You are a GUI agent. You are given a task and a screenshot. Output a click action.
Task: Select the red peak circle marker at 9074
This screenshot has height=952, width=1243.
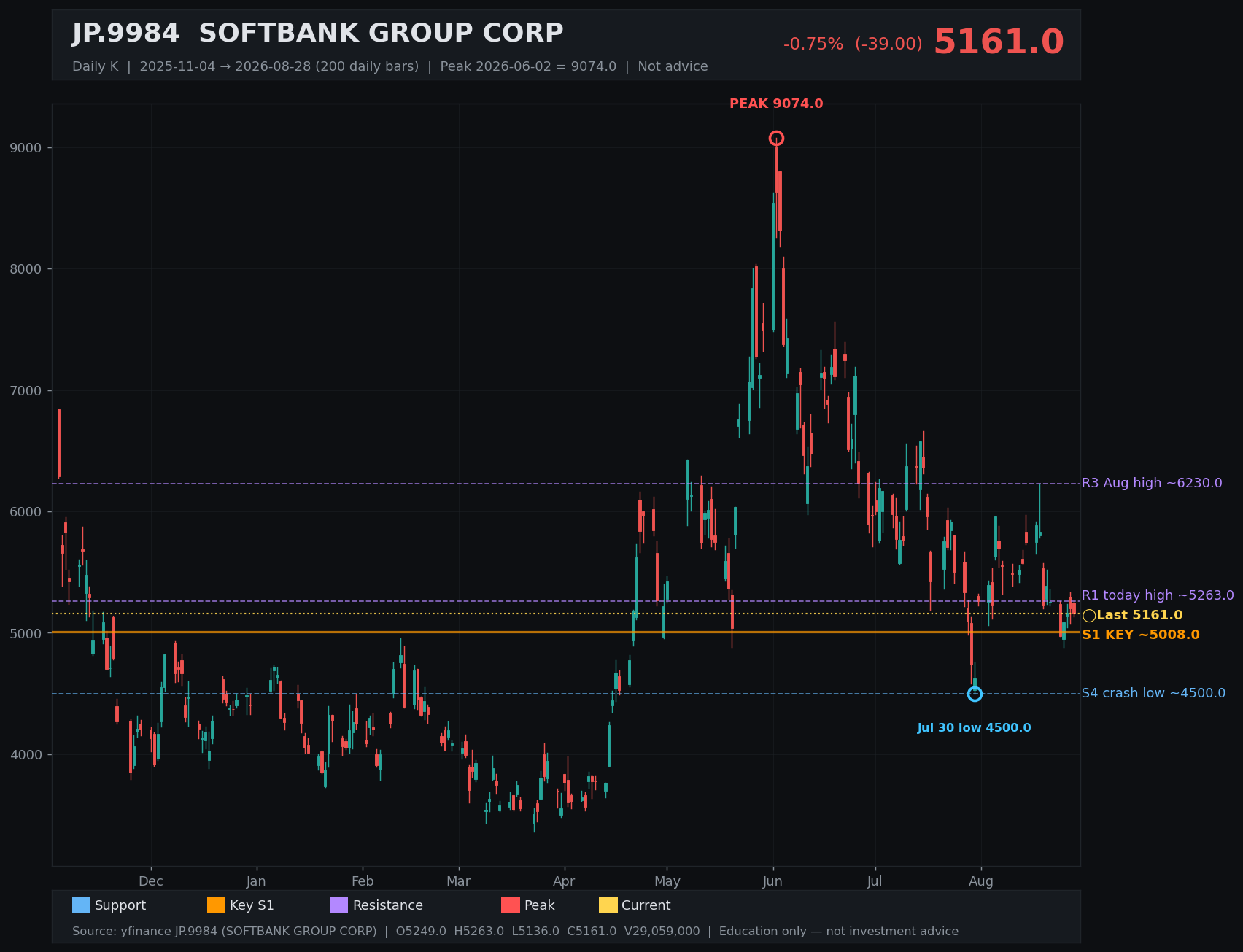tap(776, 139)
